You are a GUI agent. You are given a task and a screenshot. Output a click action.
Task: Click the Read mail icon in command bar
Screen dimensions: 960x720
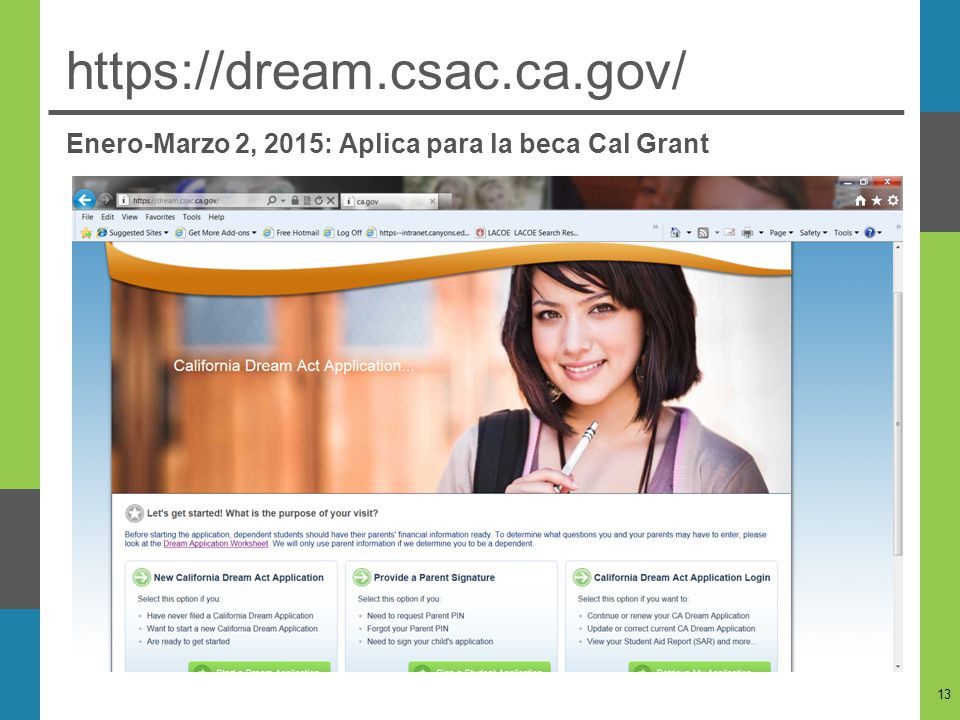click(x=729, y=233)
